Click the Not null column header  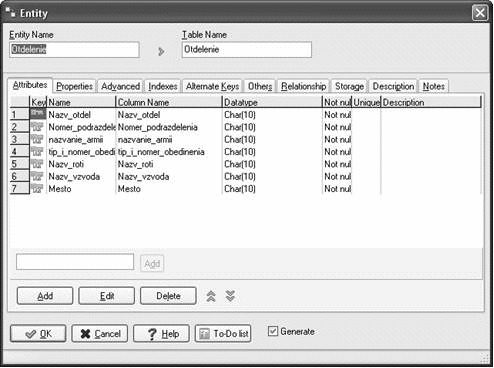tap(337, 102)
